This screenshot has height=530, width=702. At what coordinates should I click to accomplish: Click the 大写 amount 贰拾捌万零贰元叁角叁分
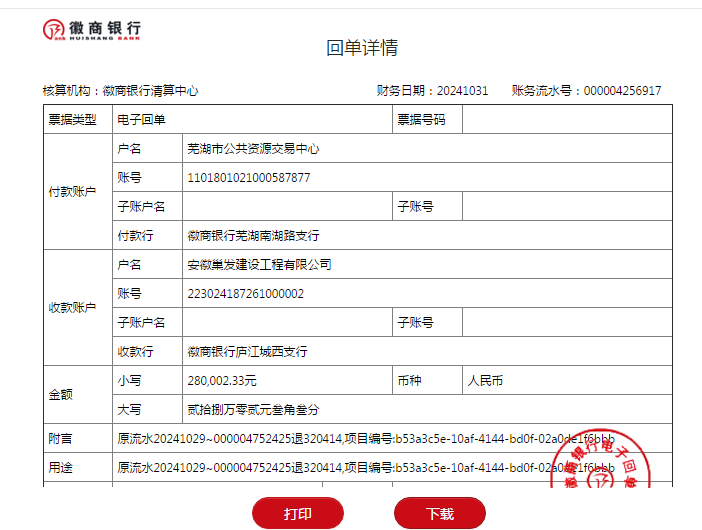coord(247,410)
